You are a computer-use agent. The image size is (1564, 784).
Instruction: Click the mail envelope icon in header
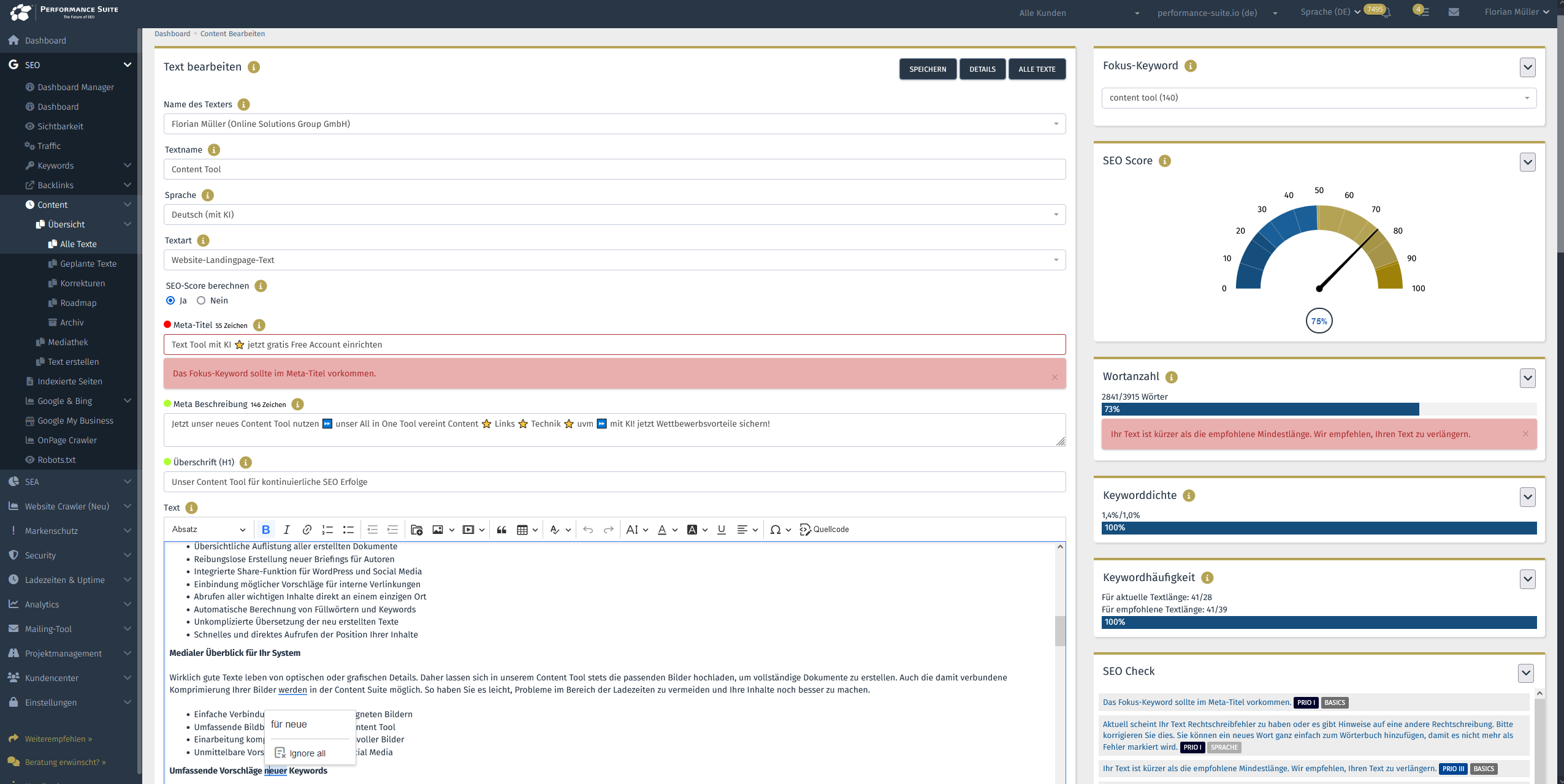pos(1454,12)
